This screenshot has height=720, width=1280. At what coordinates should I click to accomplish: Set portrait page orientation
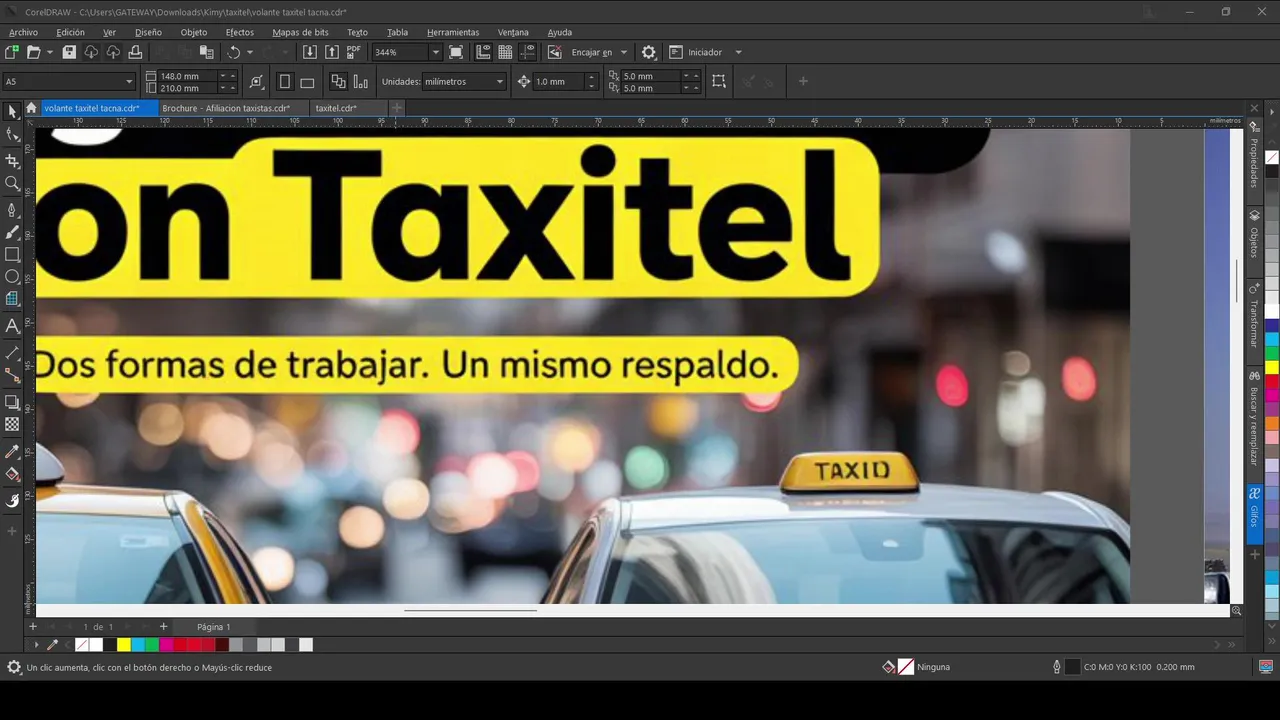[x=285, y=82]
